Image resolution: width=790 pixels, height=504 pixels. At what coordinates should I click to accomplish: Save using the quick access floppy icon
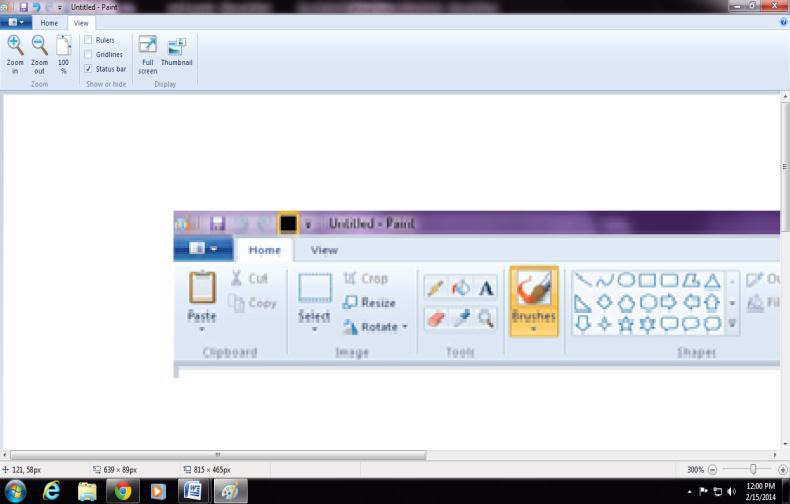pyautogui.click(x=23, y=7)
